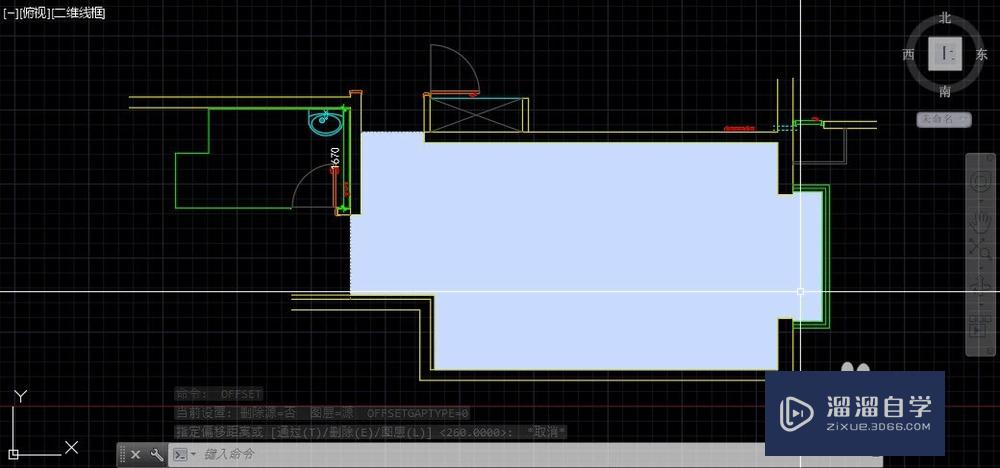Click the 北 direction on the ViewCube
Viewport: 1000px width, 468px height.
945,18
